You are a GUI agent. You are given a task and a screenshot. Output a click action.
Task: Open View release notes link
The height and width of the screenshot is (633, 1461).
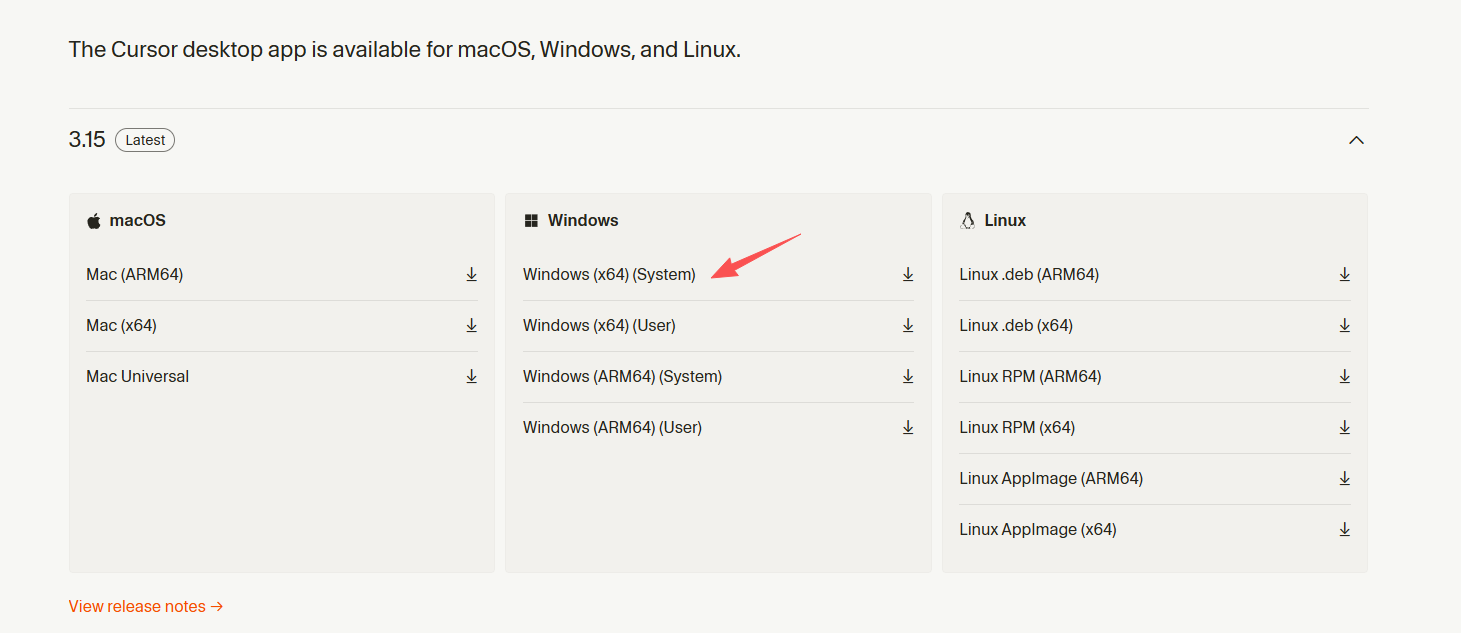pos(146,606)
